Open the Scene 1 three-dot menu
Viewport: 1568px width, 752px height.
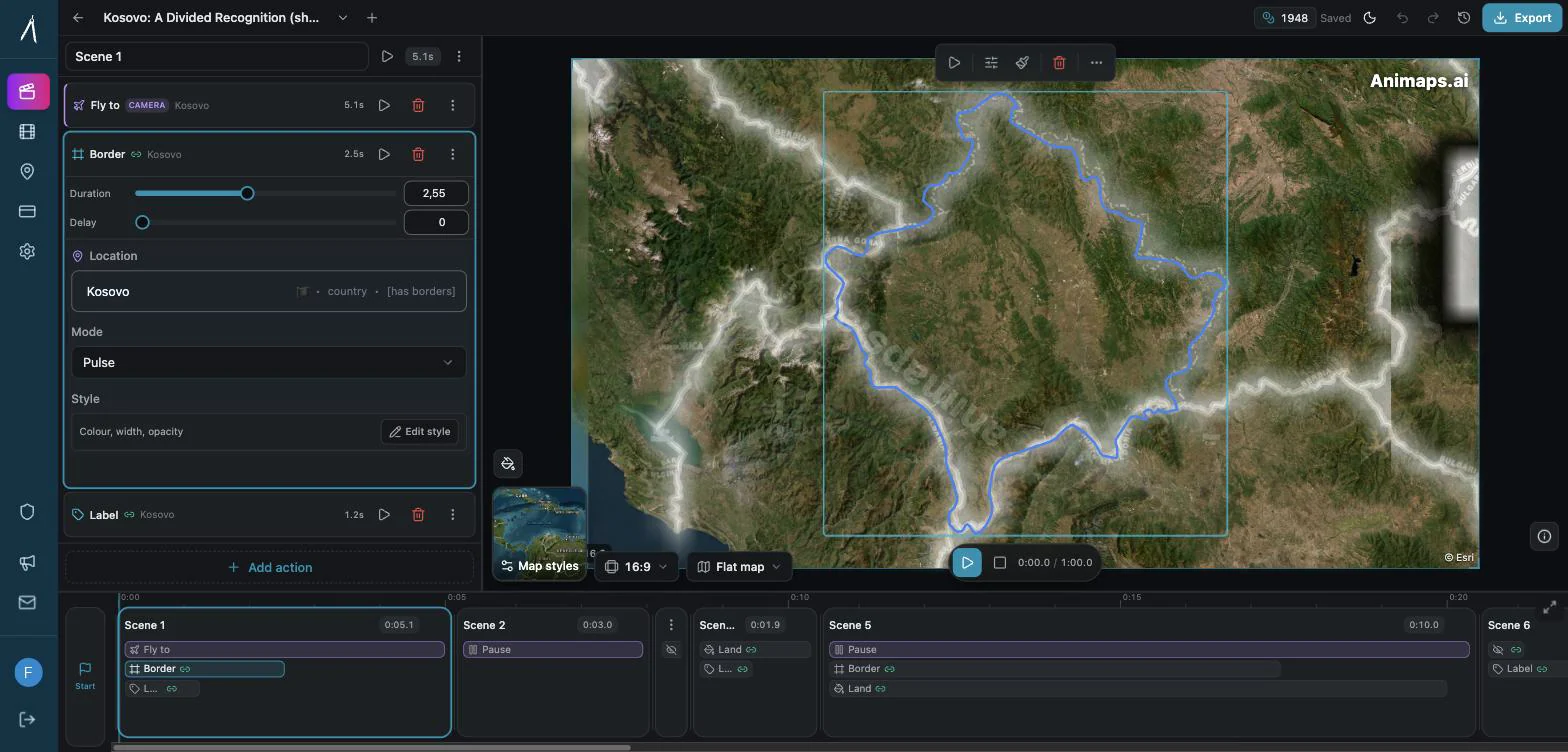coord(459,57)
